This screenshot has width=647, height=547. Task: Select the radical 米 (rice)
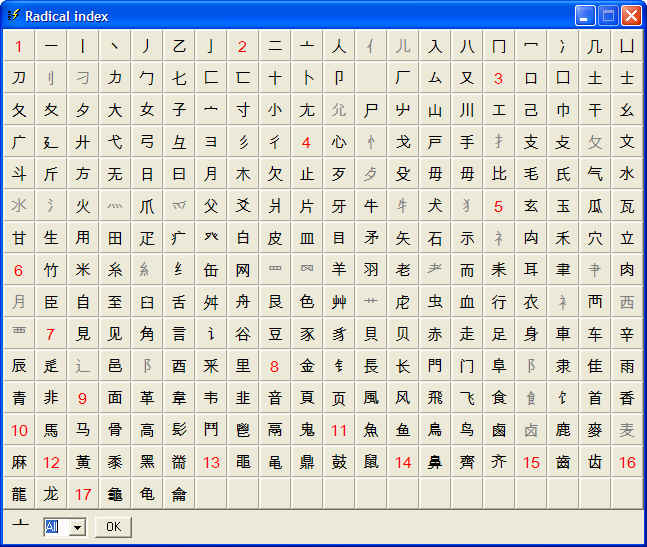[83, 270]
